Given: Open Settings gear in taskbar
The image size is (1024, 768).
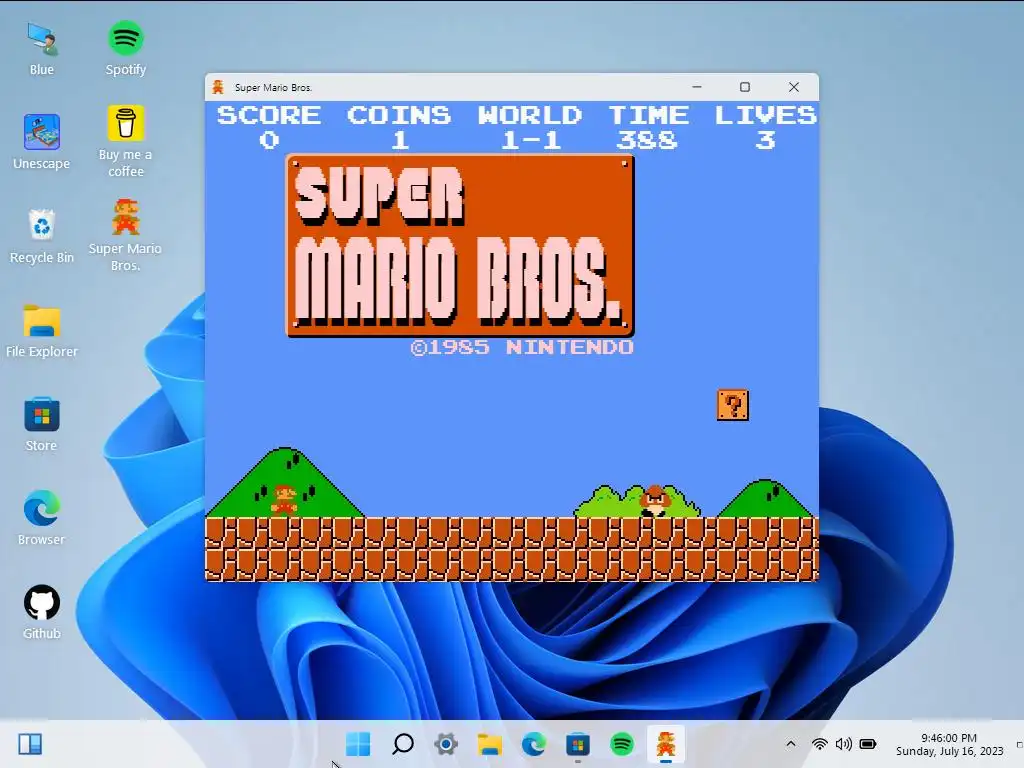Looking at the screenshot, I should point(446,744).
